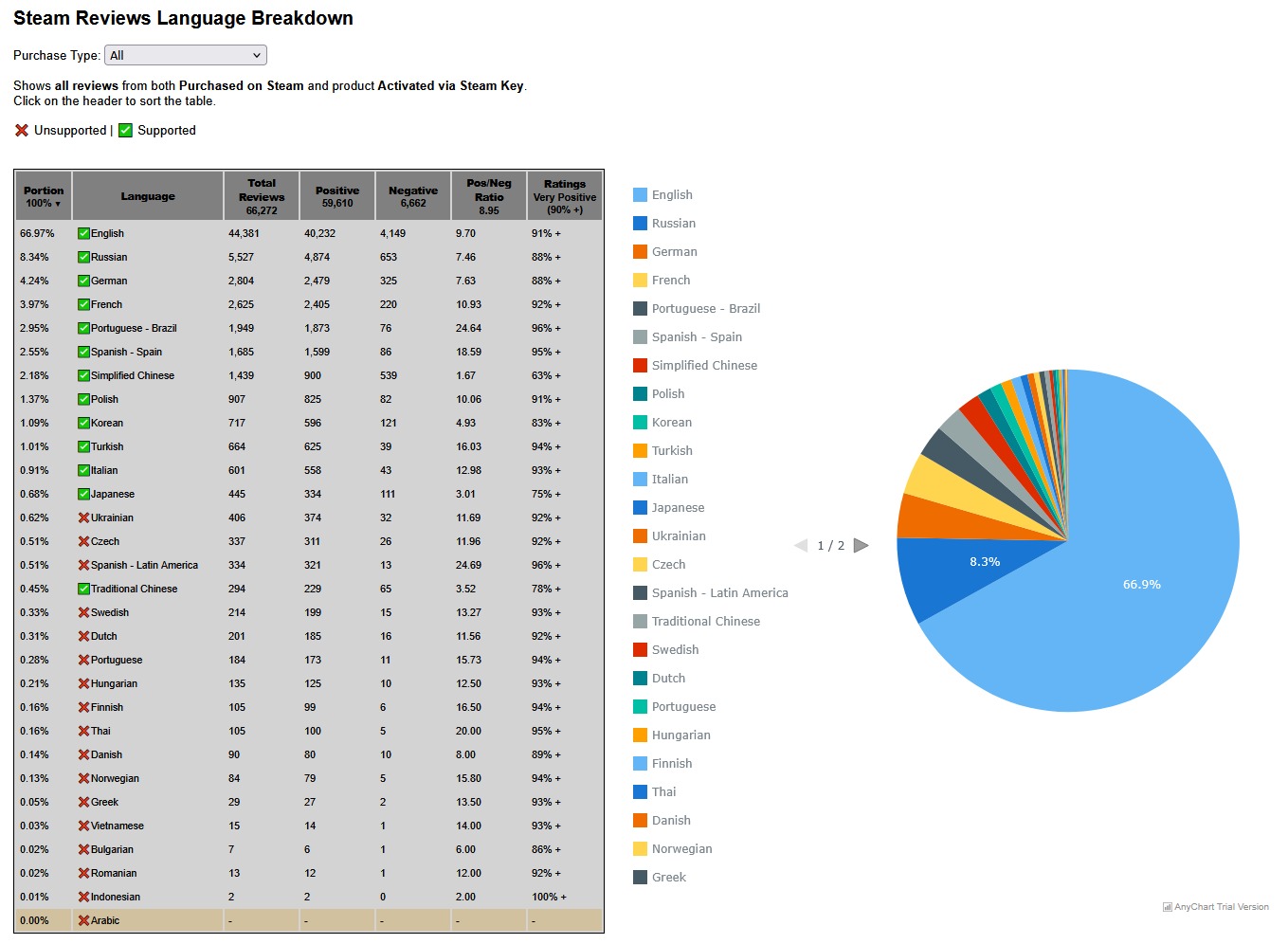1288x944 pixels.
Task: Click the green check icon beside Supported
Action: (x=125, y=131)
